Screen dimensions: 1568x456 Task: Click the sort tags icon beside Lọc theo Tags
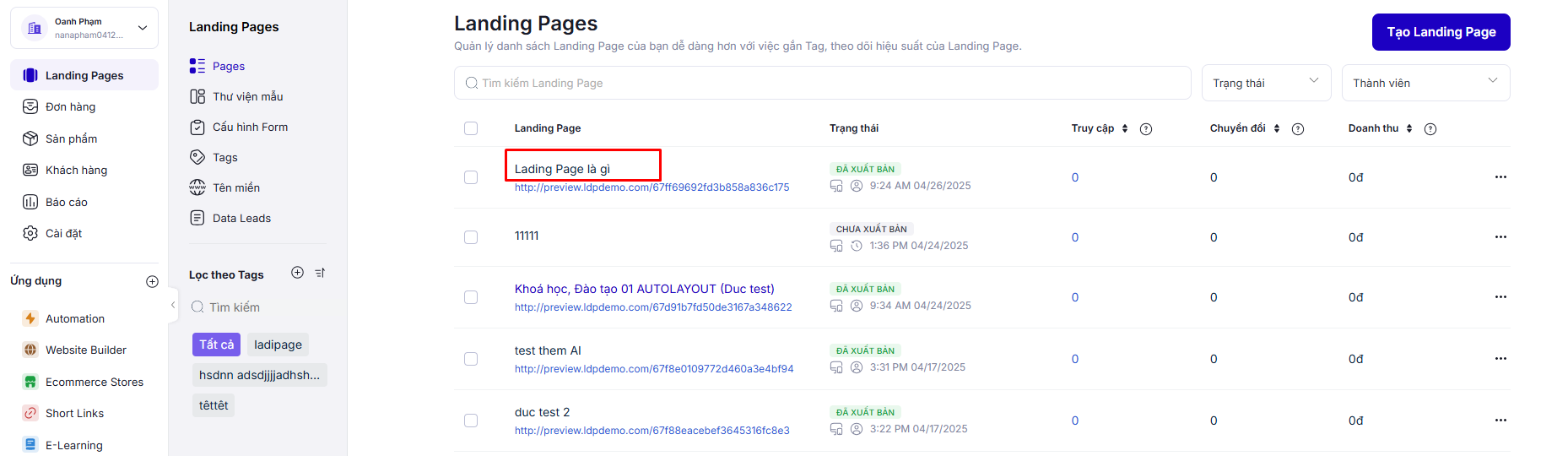coord(320,273)
